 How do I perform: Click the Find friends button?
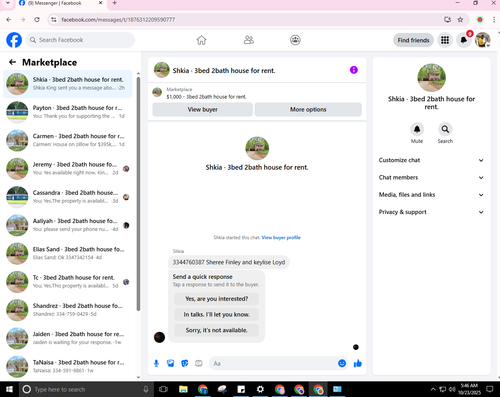pos(413,40)
